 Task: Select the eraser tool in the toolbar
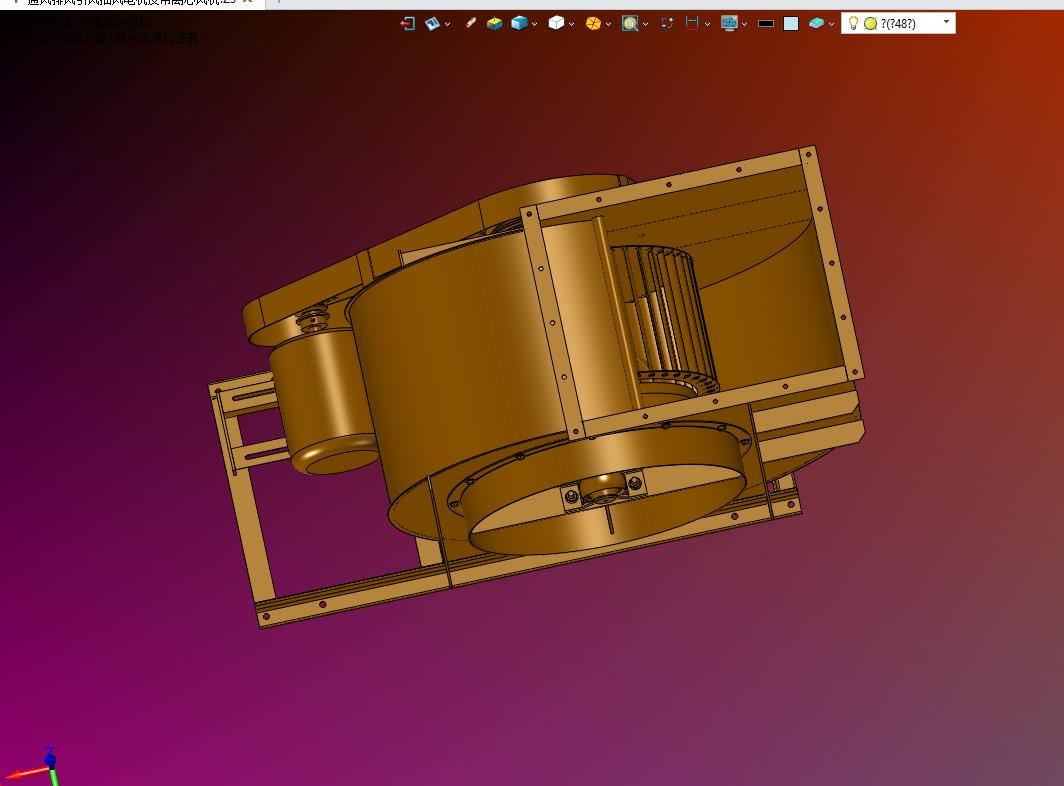pyautogui.click(x=471, y=23)
